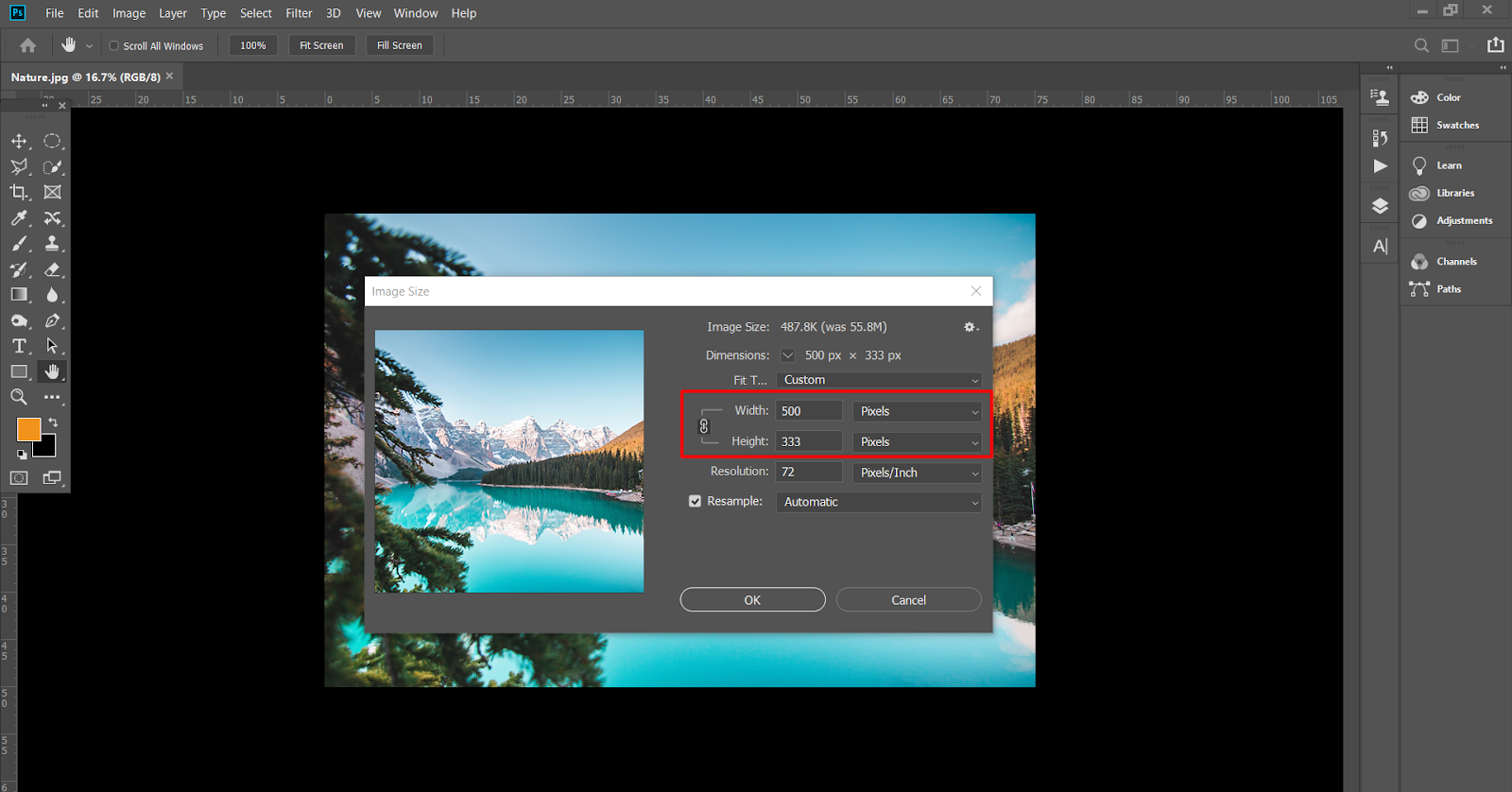
Task: Toggle Quick Mask mode
Action: click(19, 478)
